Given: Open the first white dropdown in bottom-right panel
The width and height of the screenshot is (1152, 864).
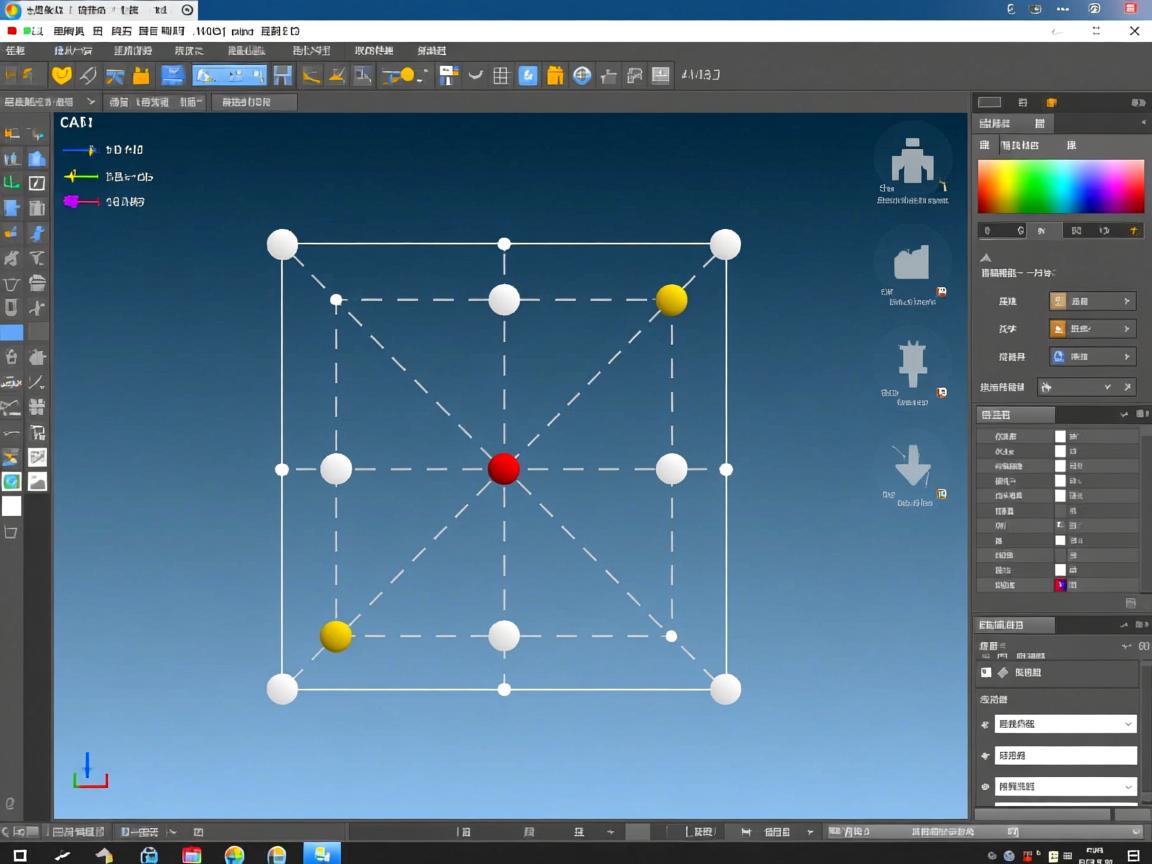Looking at the screenshot, I should tap(1066, 724).
